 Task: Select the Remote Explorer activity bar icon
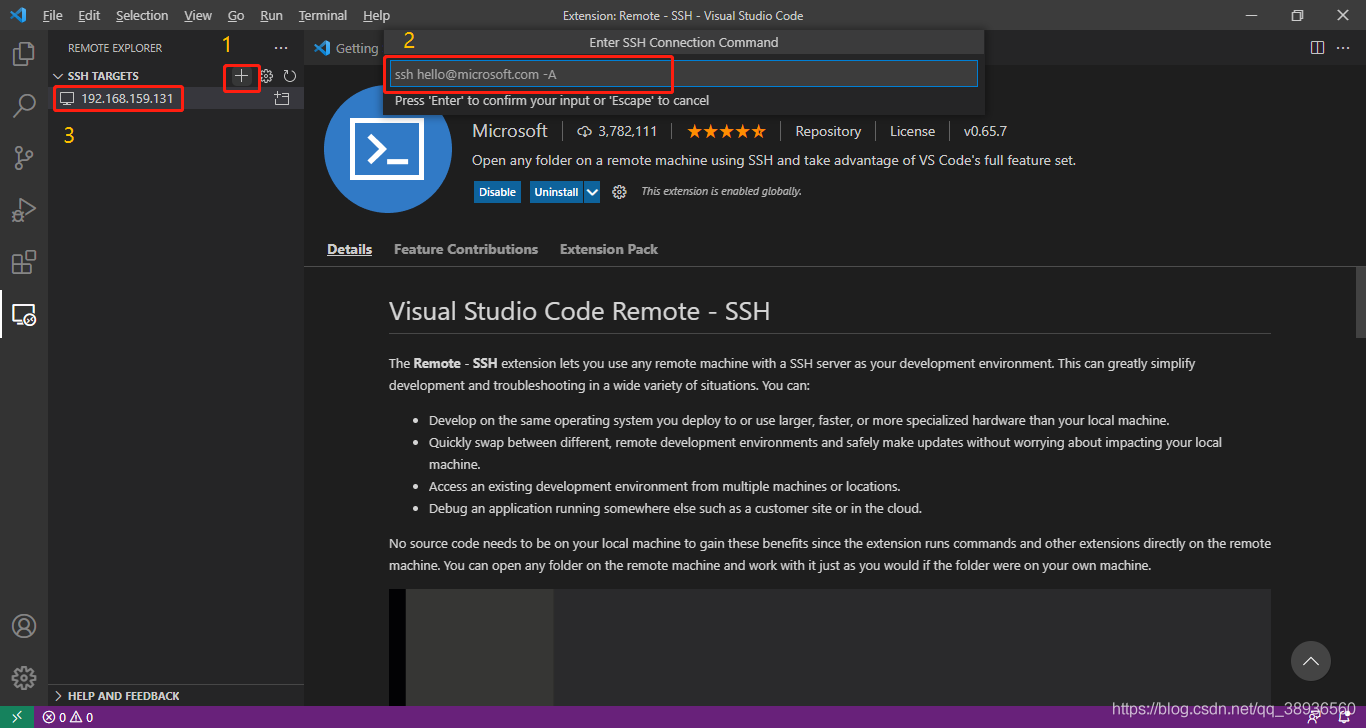pos(24,314)
